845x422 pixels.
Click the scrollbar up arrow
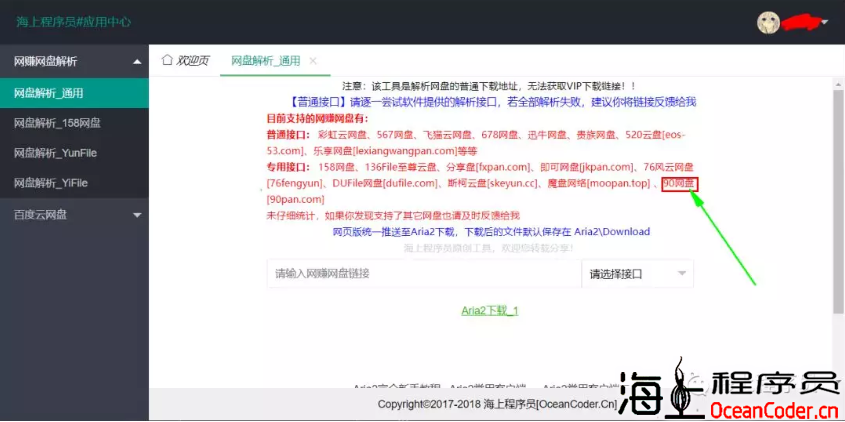point(839,84)
